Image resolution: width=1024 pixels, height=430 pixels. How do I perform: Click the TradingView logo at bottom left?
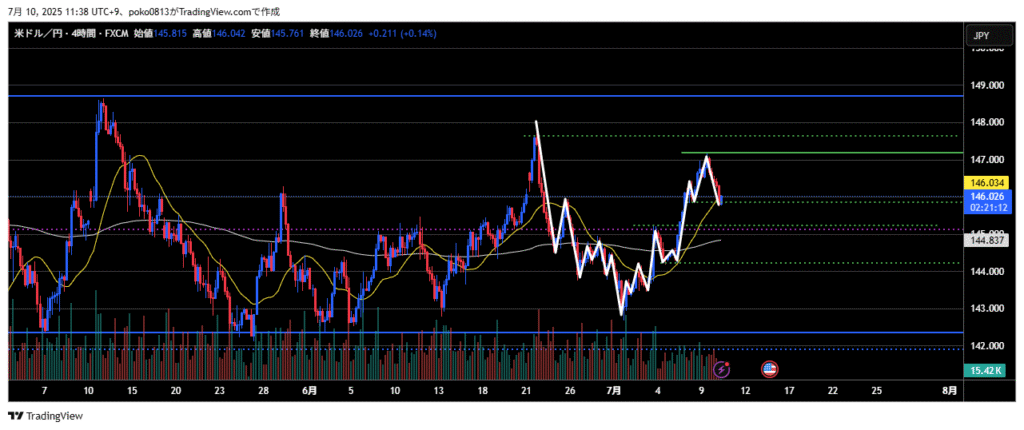click(46, 416)
